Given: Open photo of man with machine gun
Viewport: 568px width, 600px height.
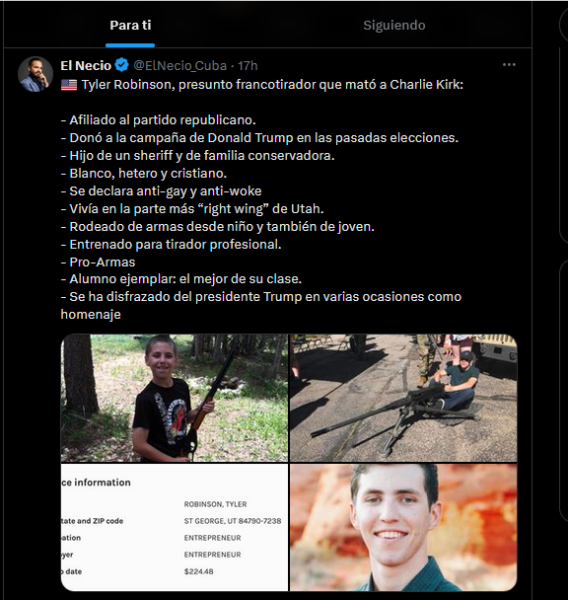Looking at the screenshot, I should [x=403, y=398].
